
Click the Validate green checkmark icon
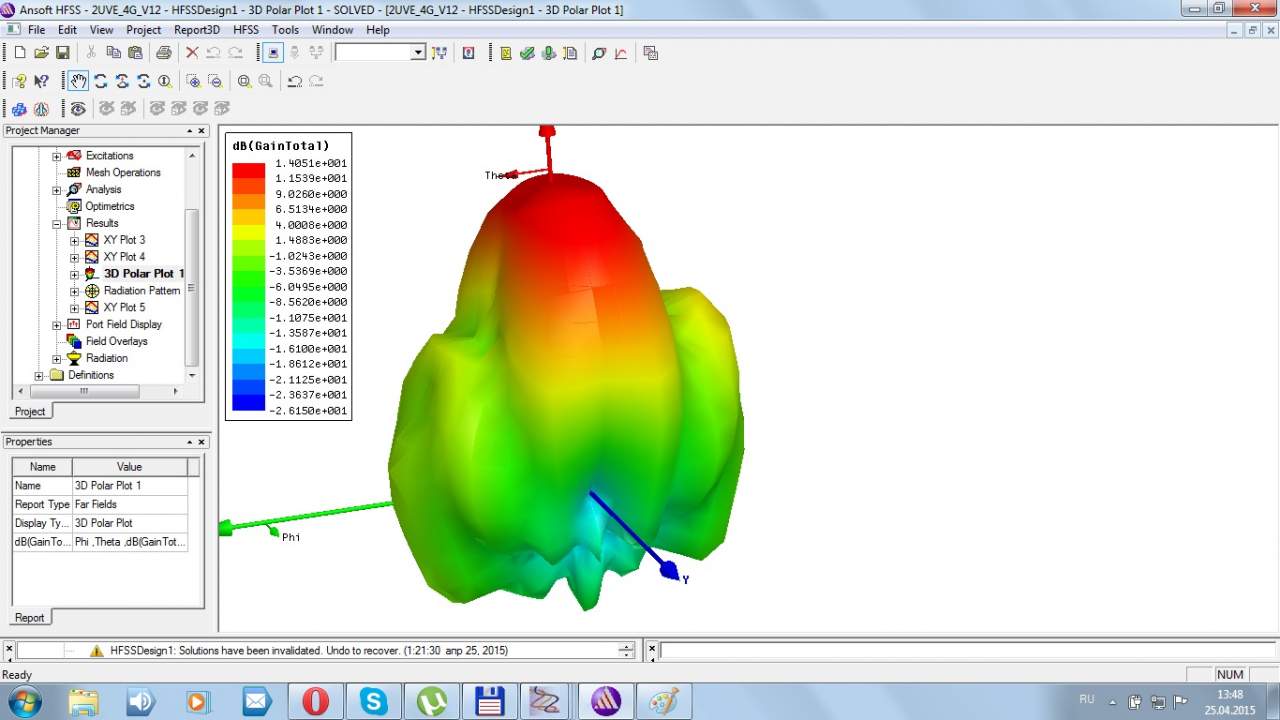[527, 53]
